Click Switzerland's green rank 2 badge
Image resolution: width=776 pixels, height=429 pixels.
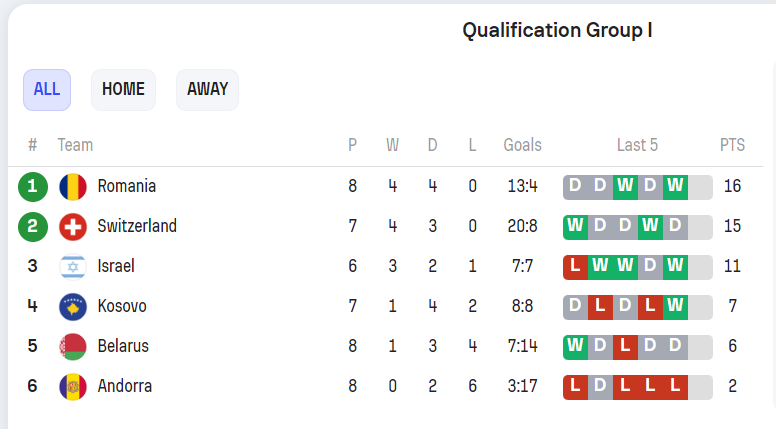[33, 226]
